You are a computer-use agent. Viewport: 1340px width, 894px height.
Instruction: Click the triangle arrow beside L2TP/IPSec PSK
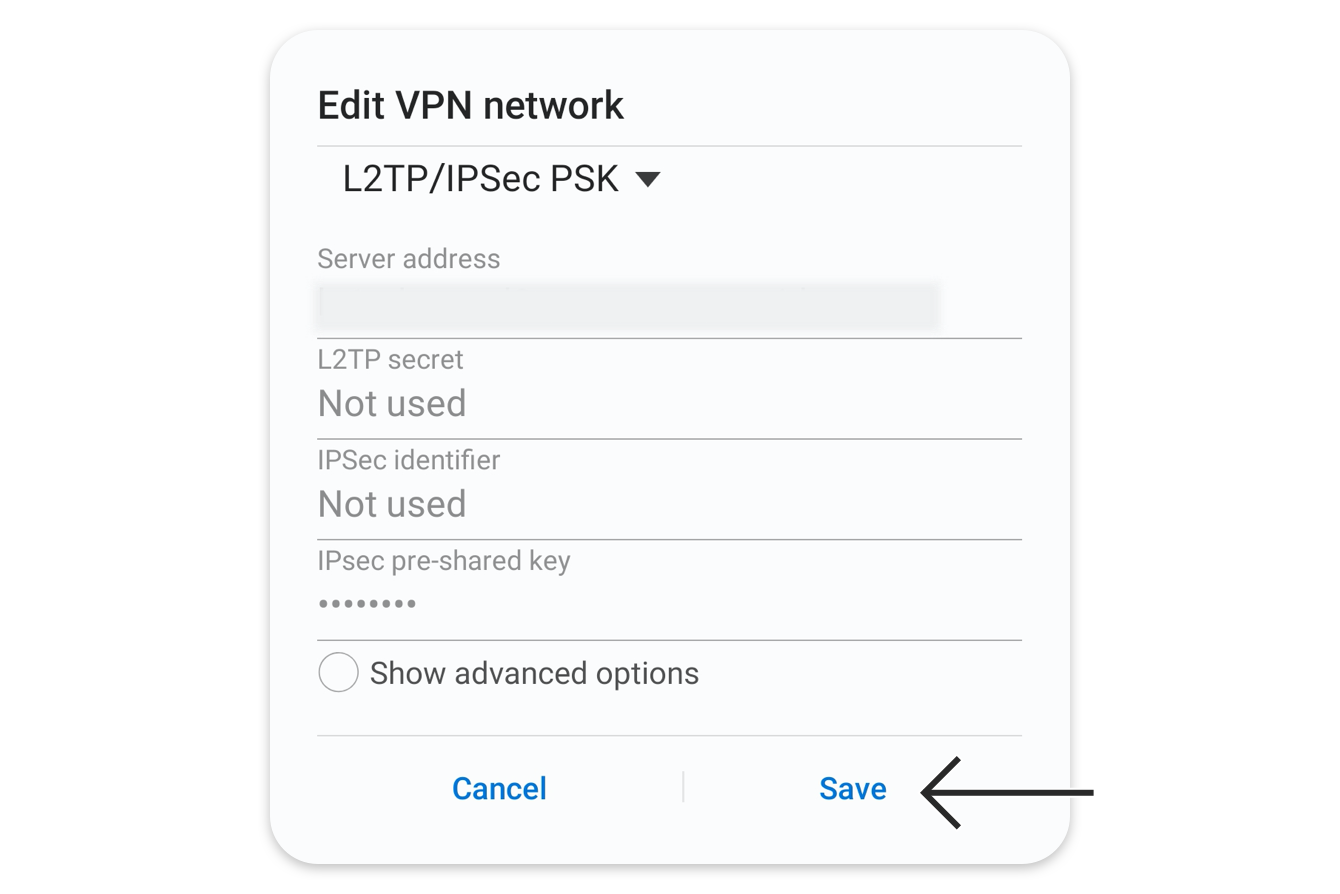(x=648, y=180)
